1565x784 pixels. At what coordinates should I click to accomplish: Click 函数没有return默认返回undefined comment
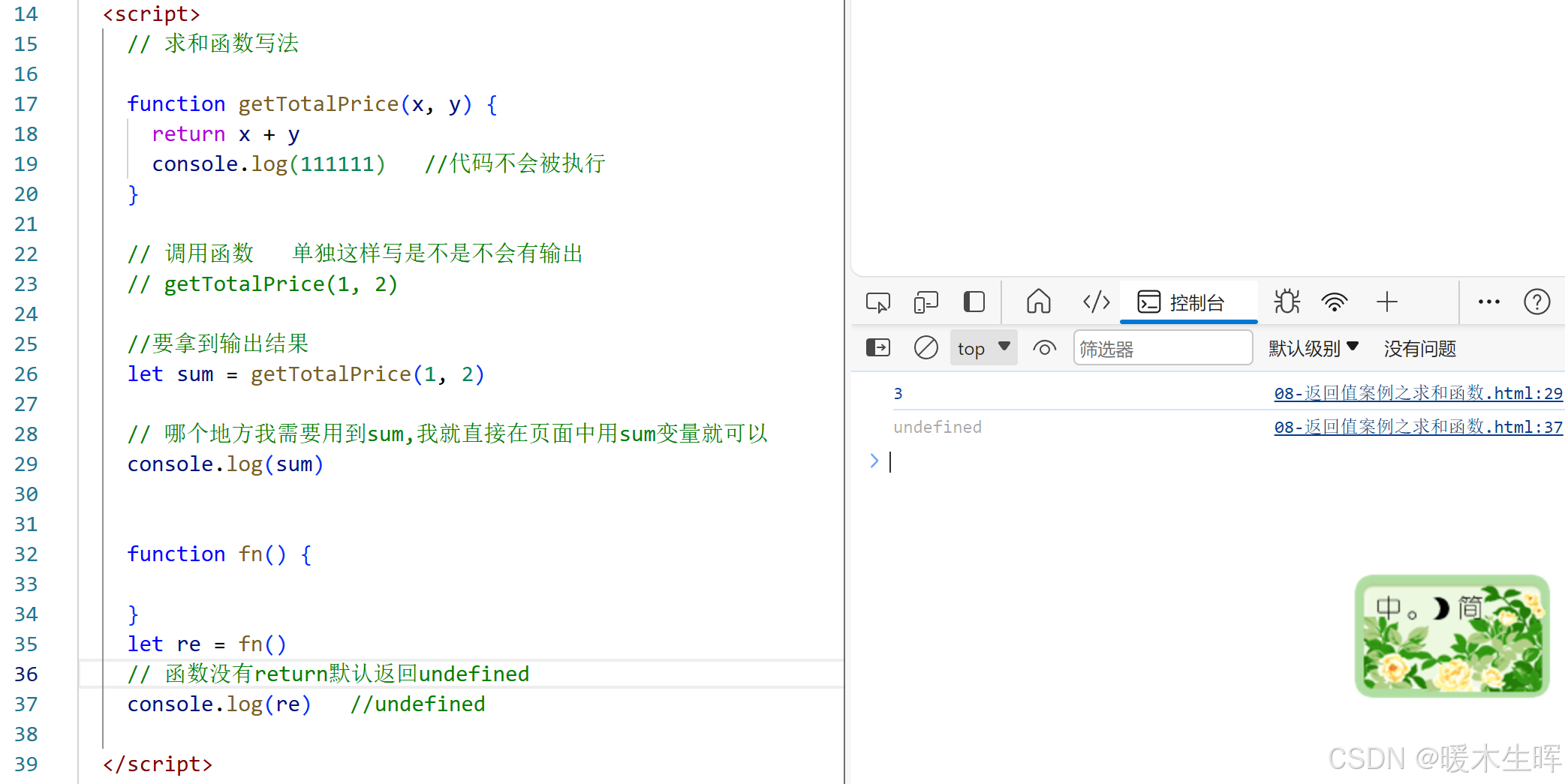coord(328,674)
